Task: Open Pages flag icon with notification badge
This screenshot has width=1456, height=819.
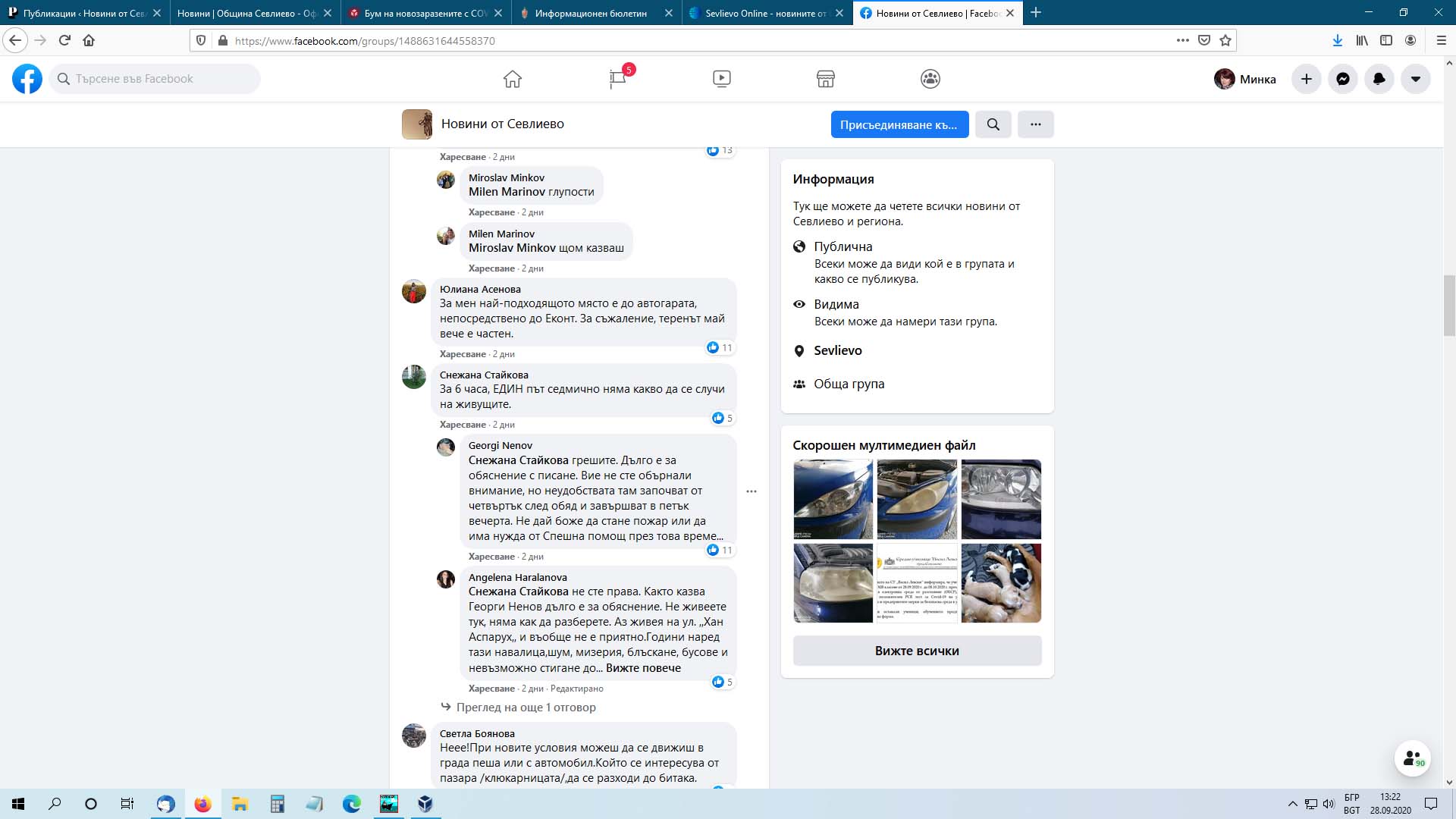Action: 618,79
